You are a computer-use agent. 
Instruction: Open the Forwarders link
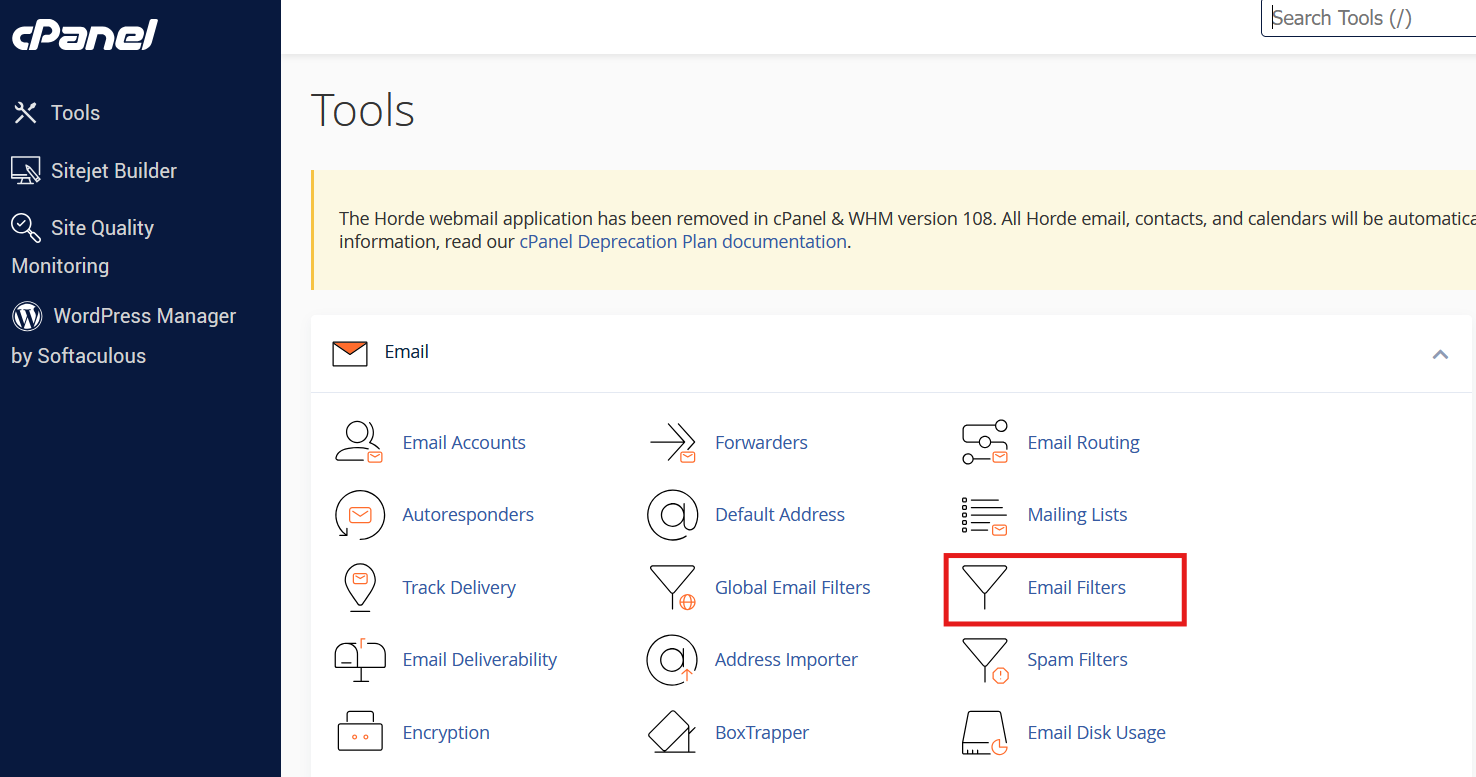coord(761,442)
